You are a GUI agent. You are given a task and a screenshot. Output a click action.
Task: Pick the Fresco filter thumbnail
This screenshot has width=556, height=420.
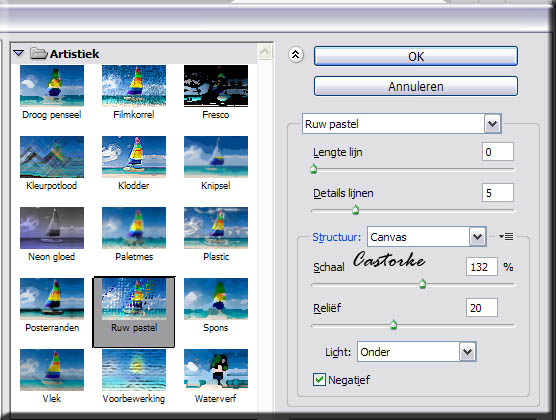pos(216,86)
